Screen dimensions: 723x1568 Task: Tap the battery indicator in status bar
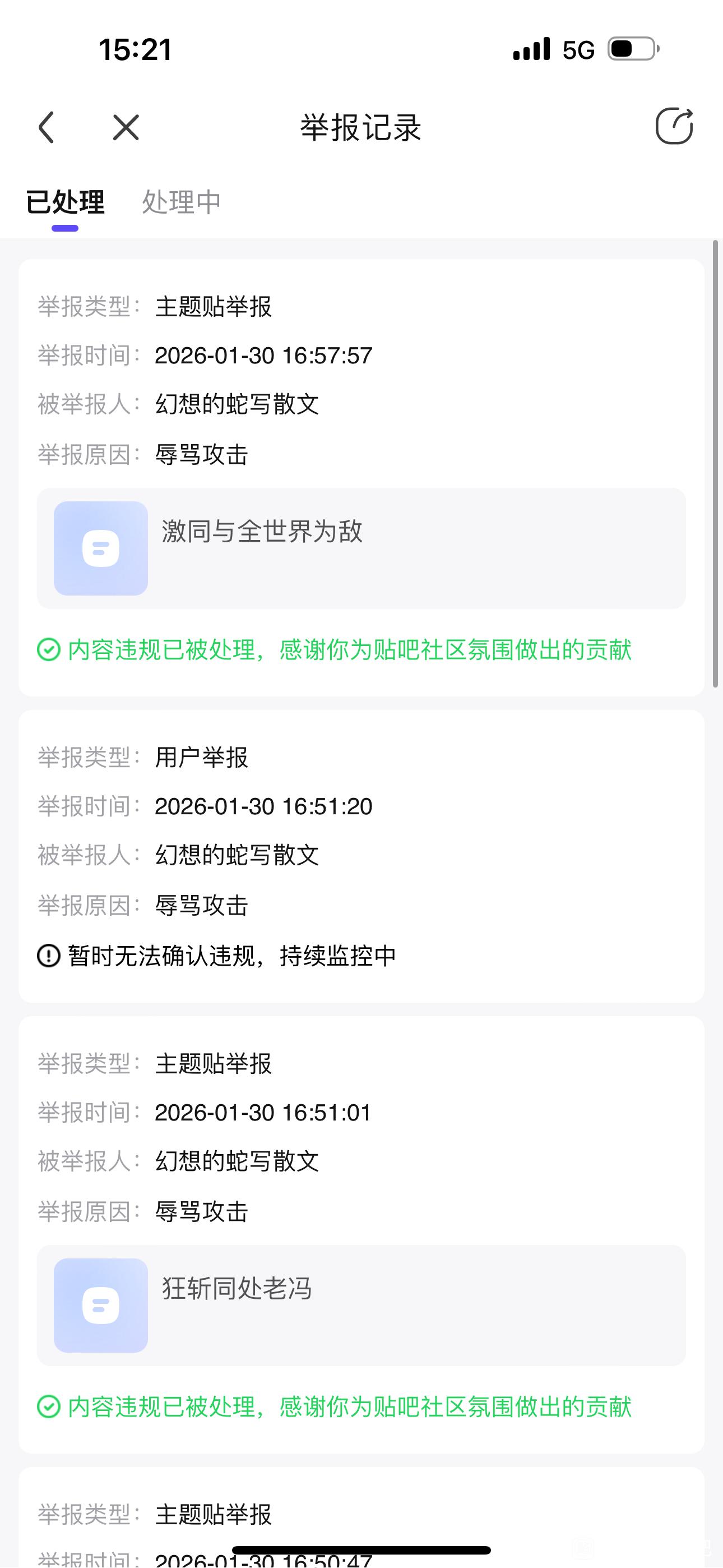coord(633,49)
